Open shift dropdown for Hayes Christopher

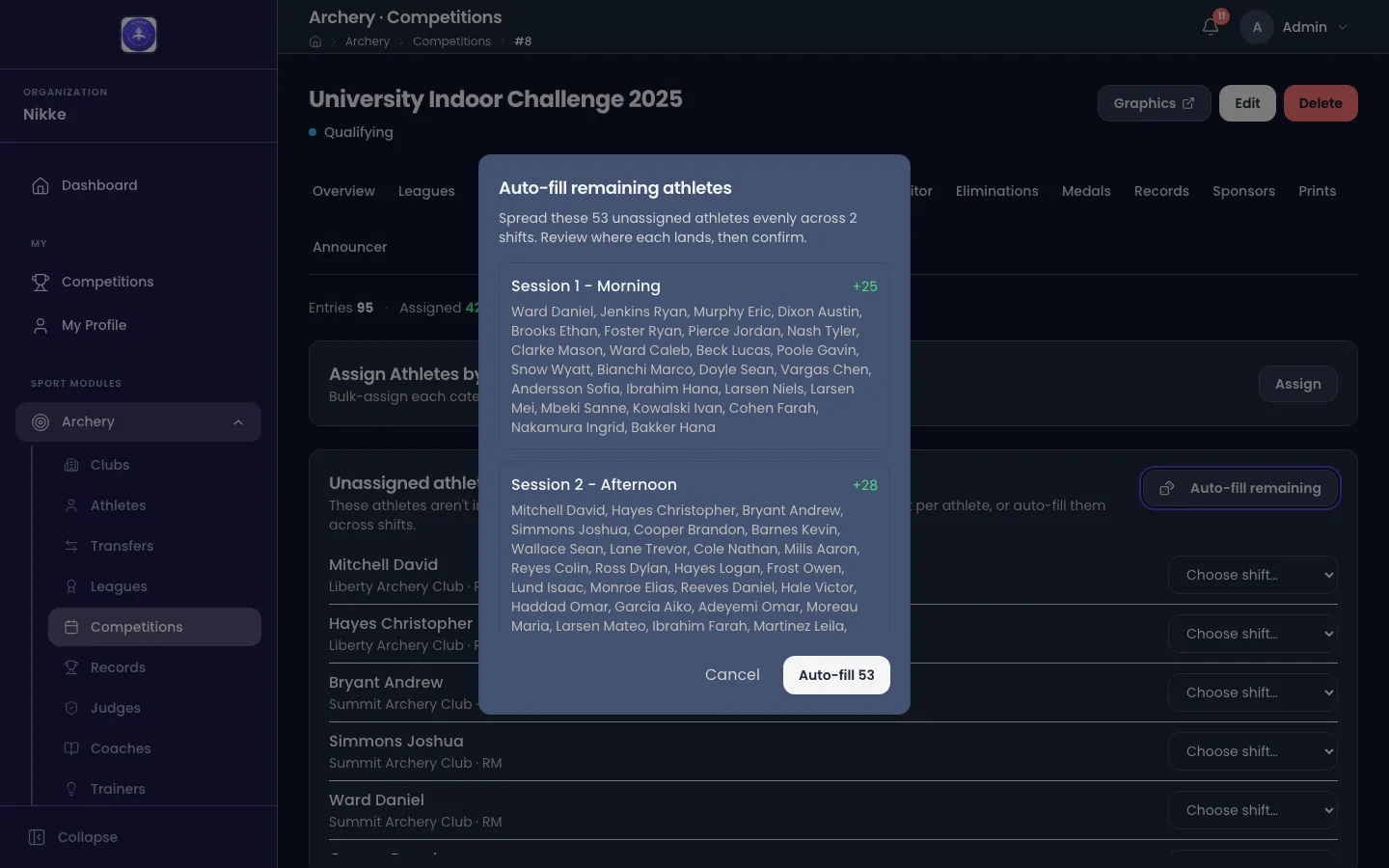[1253, 634]
